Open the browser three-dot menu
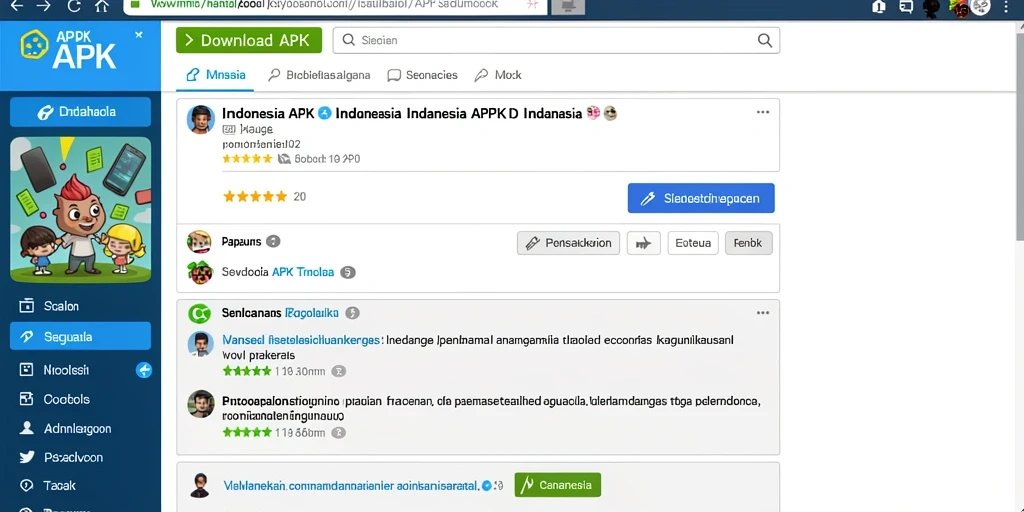This screenshot has height=512, width=1024. pos(1006,7)
